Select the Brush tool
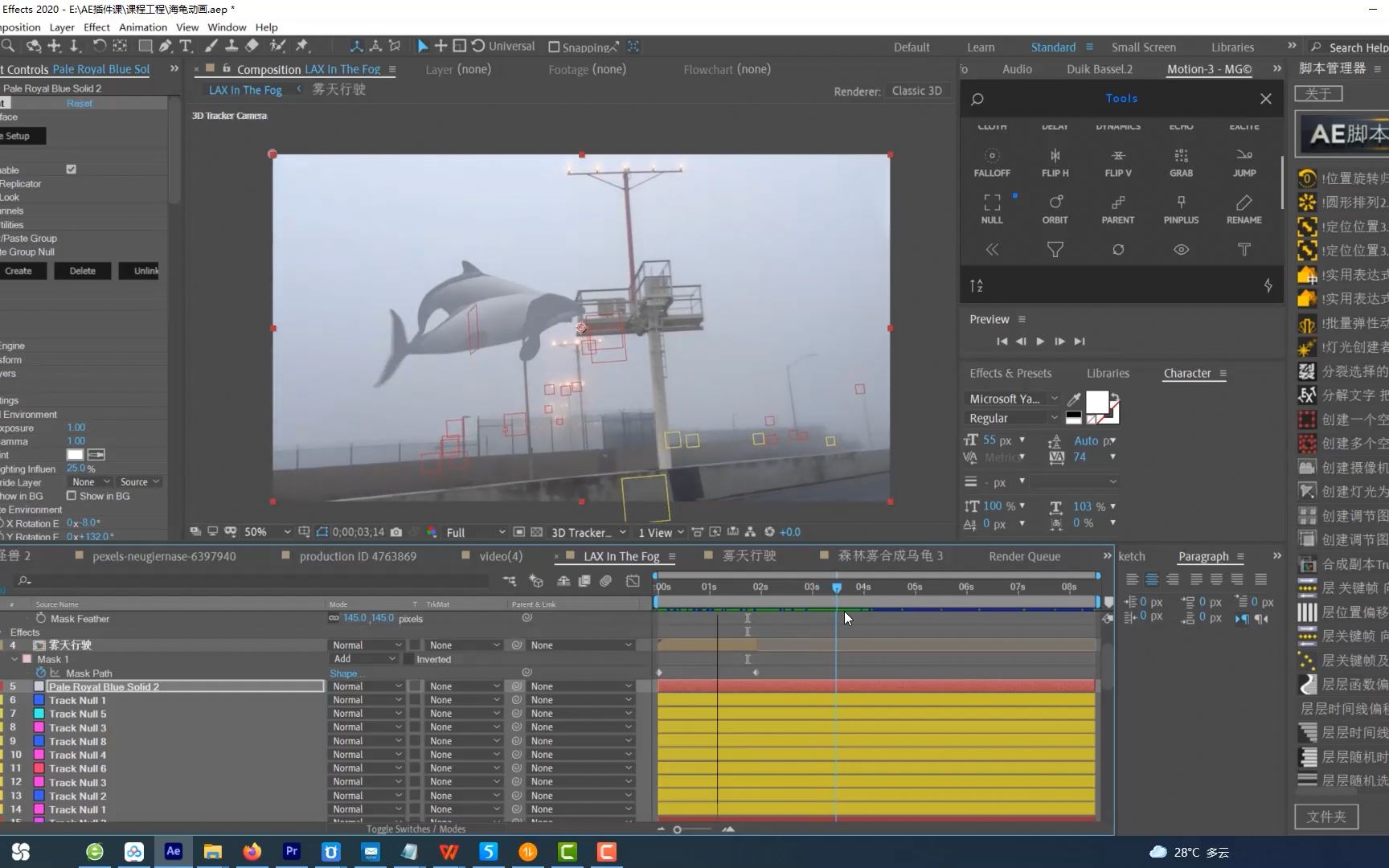1389x868 pixels. point(211,46)
